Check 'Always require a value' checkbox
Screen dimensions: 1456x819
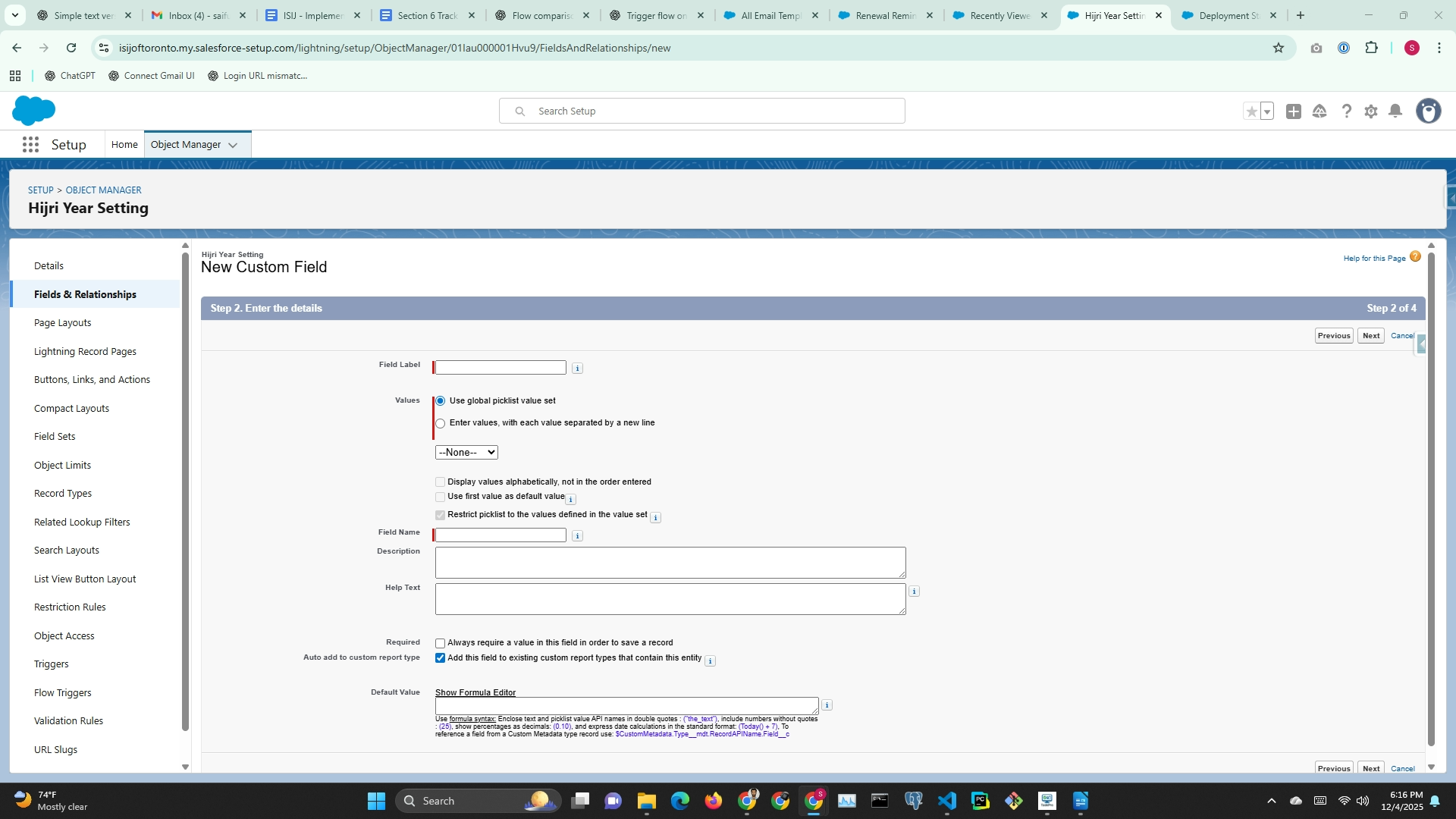point(441,643)
